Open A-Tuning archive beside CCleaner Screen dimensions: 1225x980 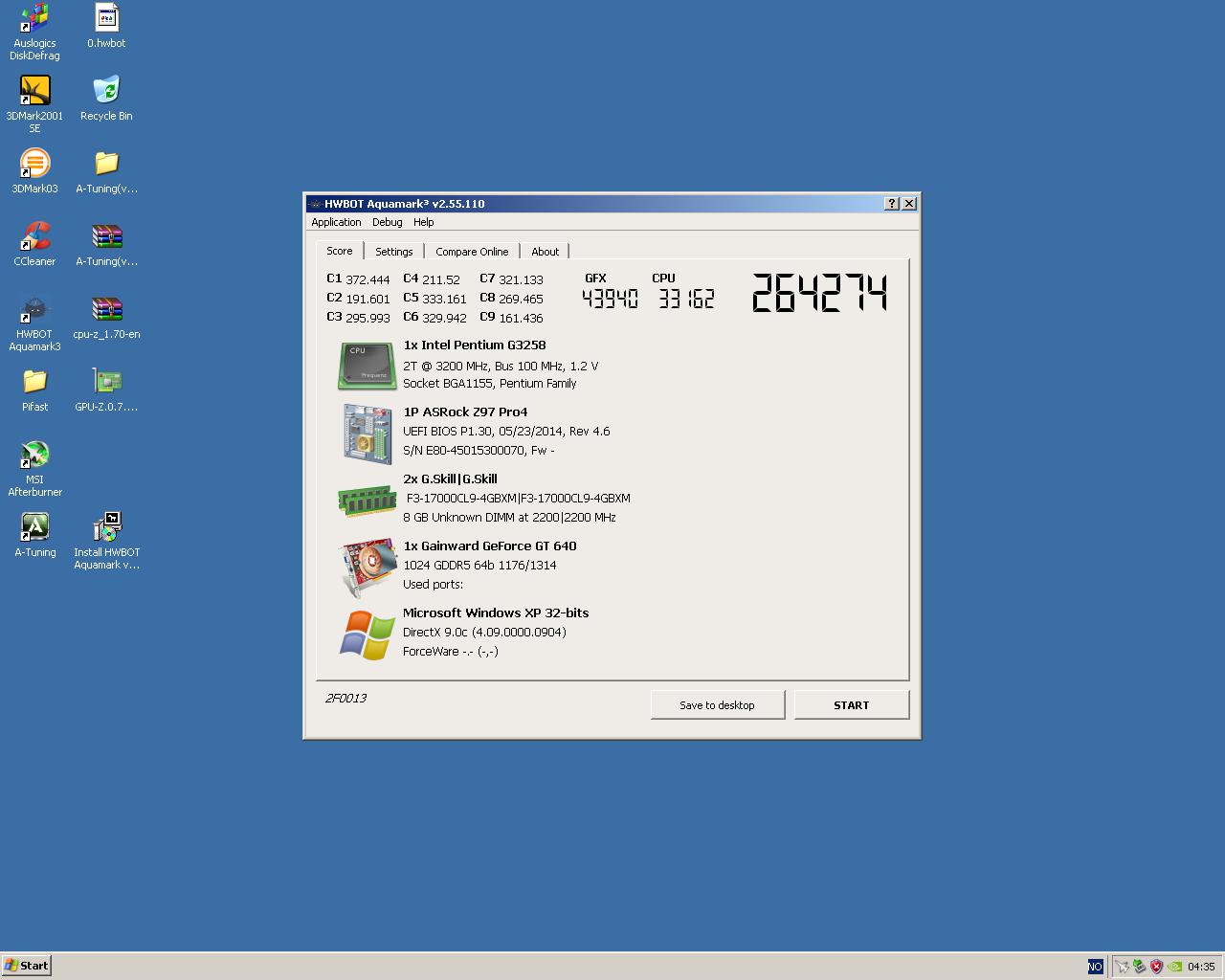tap(106, 244)
